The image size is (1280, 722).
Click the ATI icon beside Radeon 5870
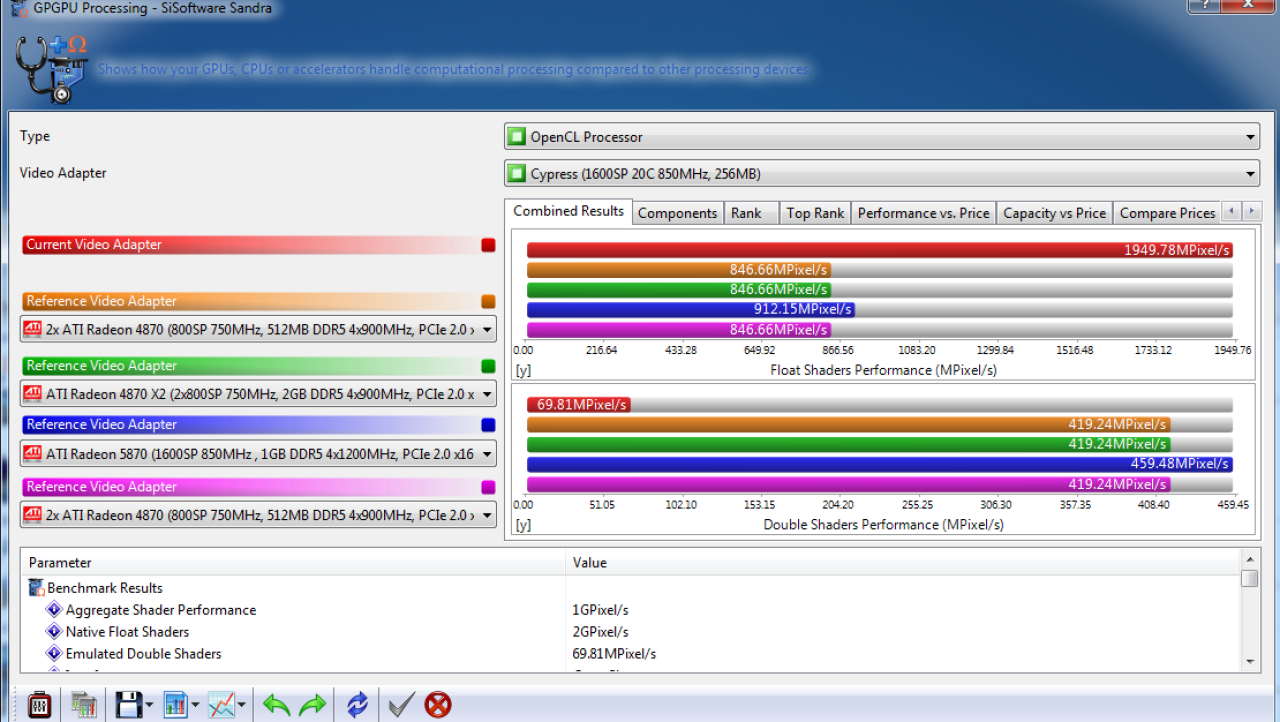coord(32,454)
